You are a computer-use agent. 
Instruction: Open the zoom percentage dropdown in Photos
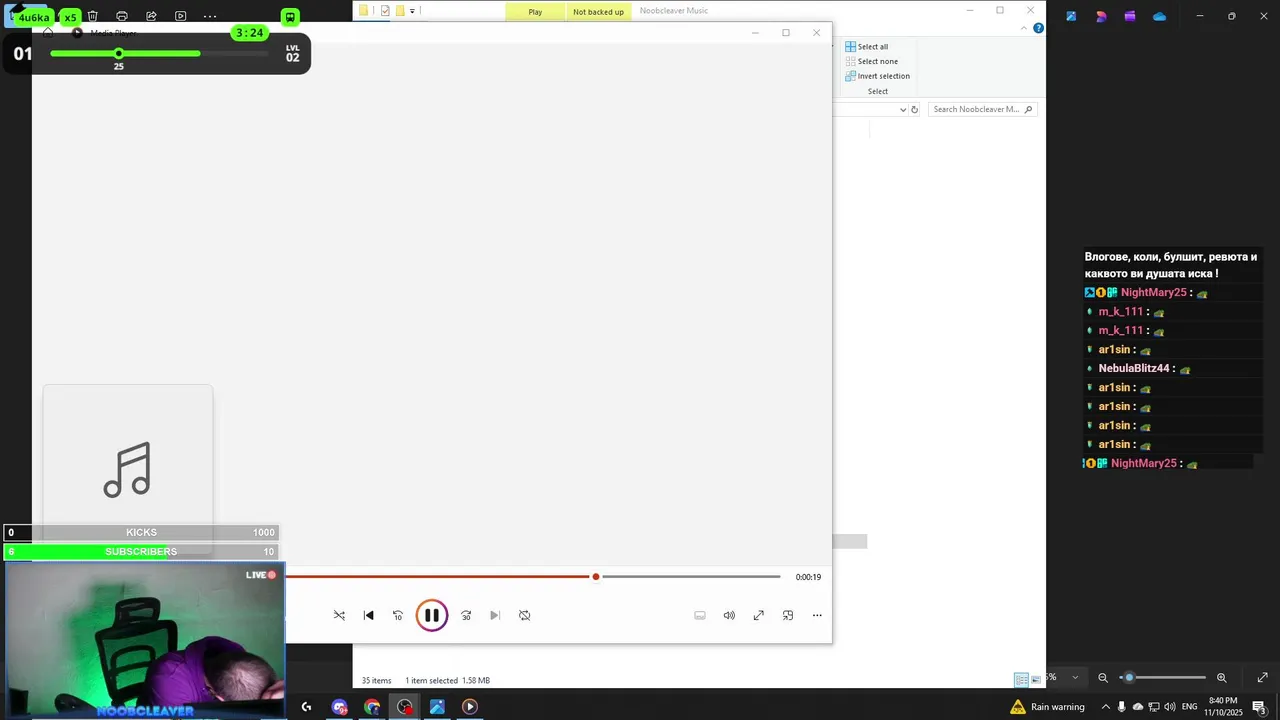click(1075, 677)
